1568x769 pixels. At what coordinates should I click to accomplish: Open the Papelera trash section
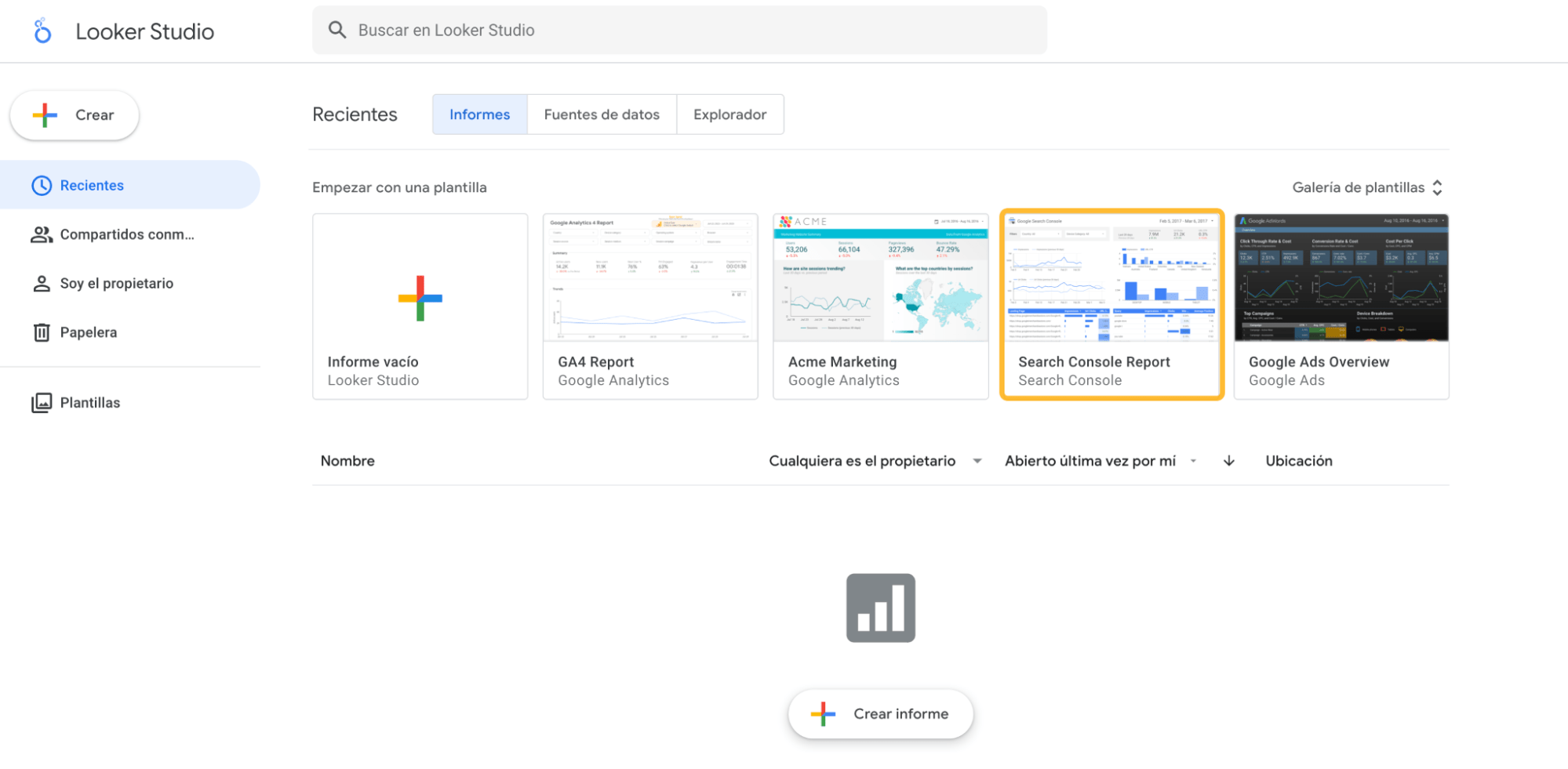(88, 332)
